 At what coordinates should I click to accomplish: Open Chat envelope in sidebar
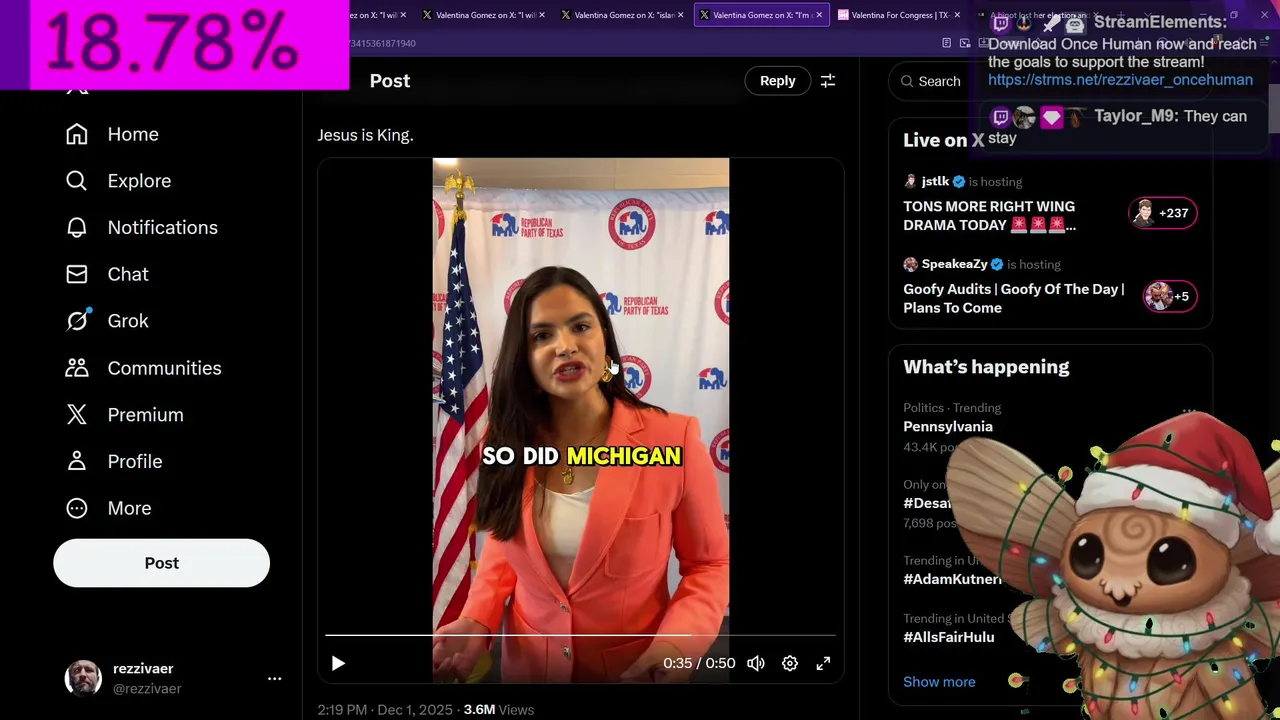coord(107,274)
